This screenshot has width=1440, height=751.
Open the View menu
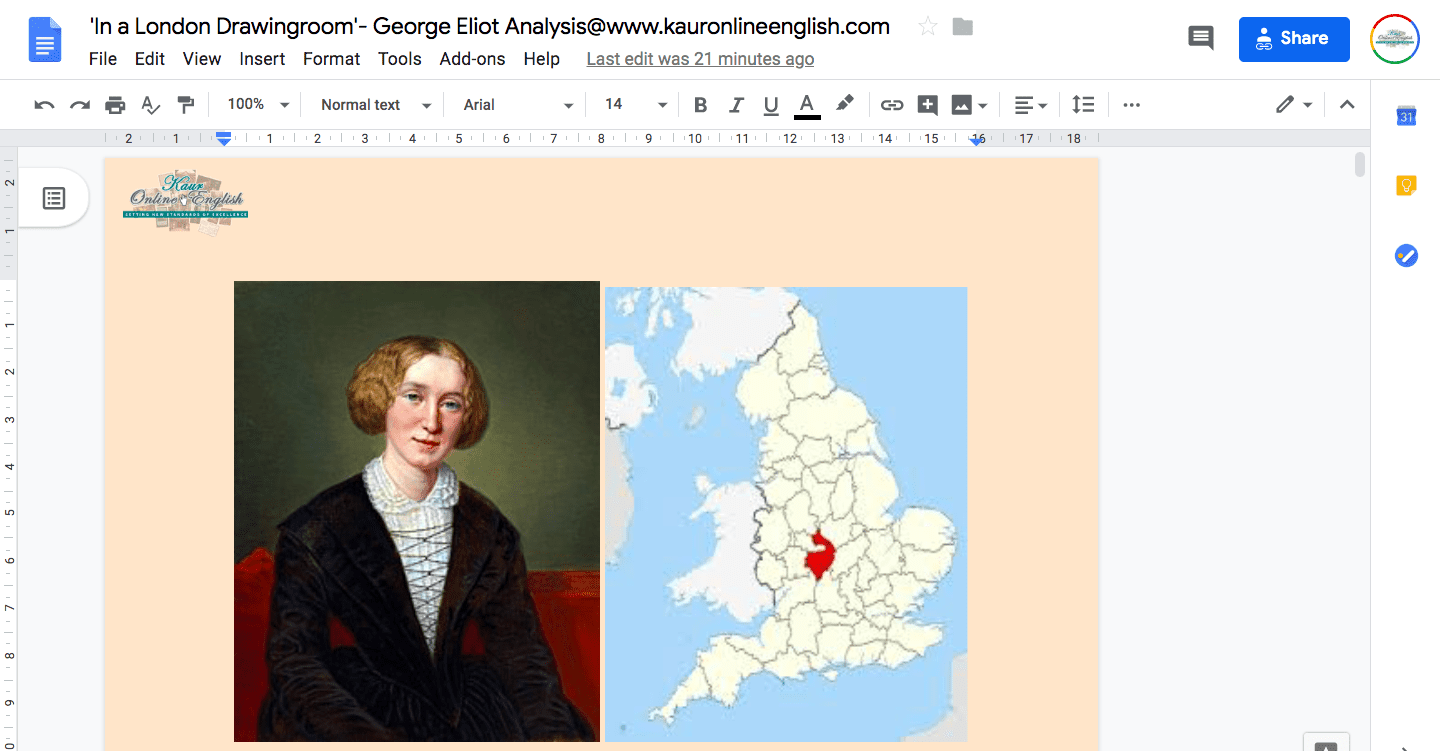[201, 59]
